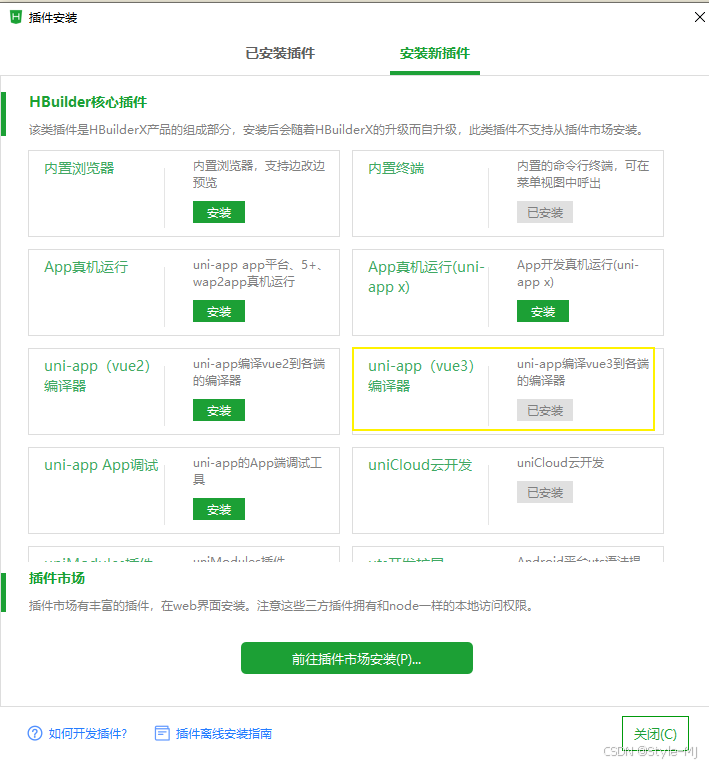This screenshot has height=764, width=709.
Task: Select the 内置浏览器 plugin title
Action: [79, 168]
